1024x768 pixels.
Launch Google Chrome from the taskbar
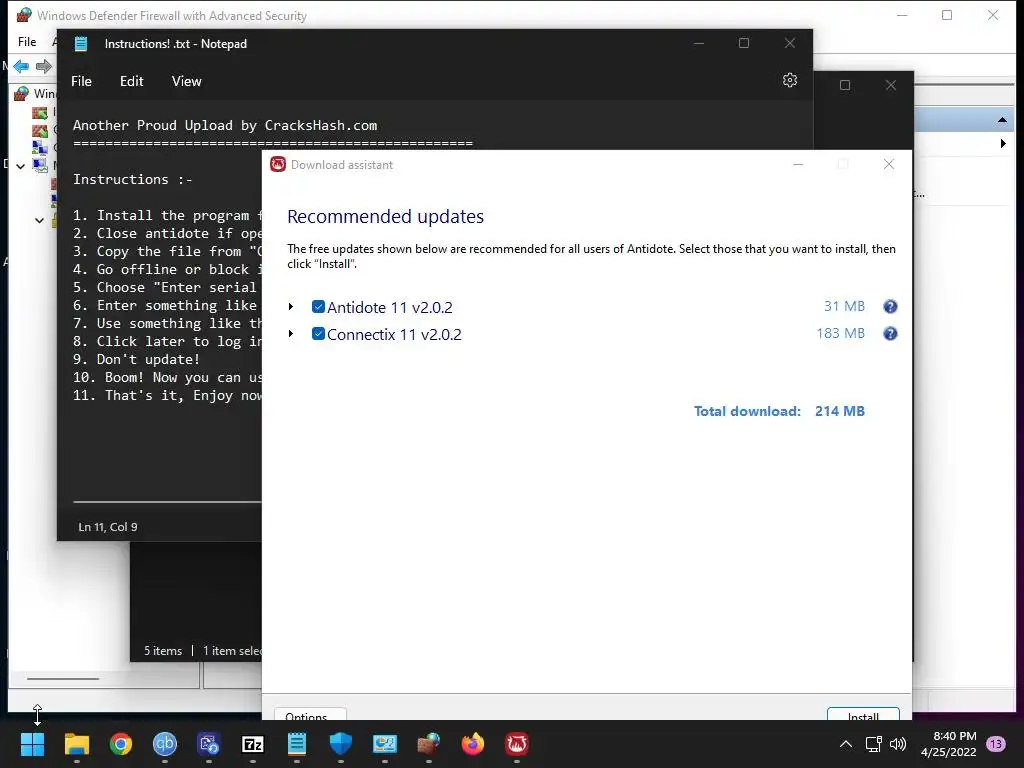pyautogui.click(x=121, y=744)
